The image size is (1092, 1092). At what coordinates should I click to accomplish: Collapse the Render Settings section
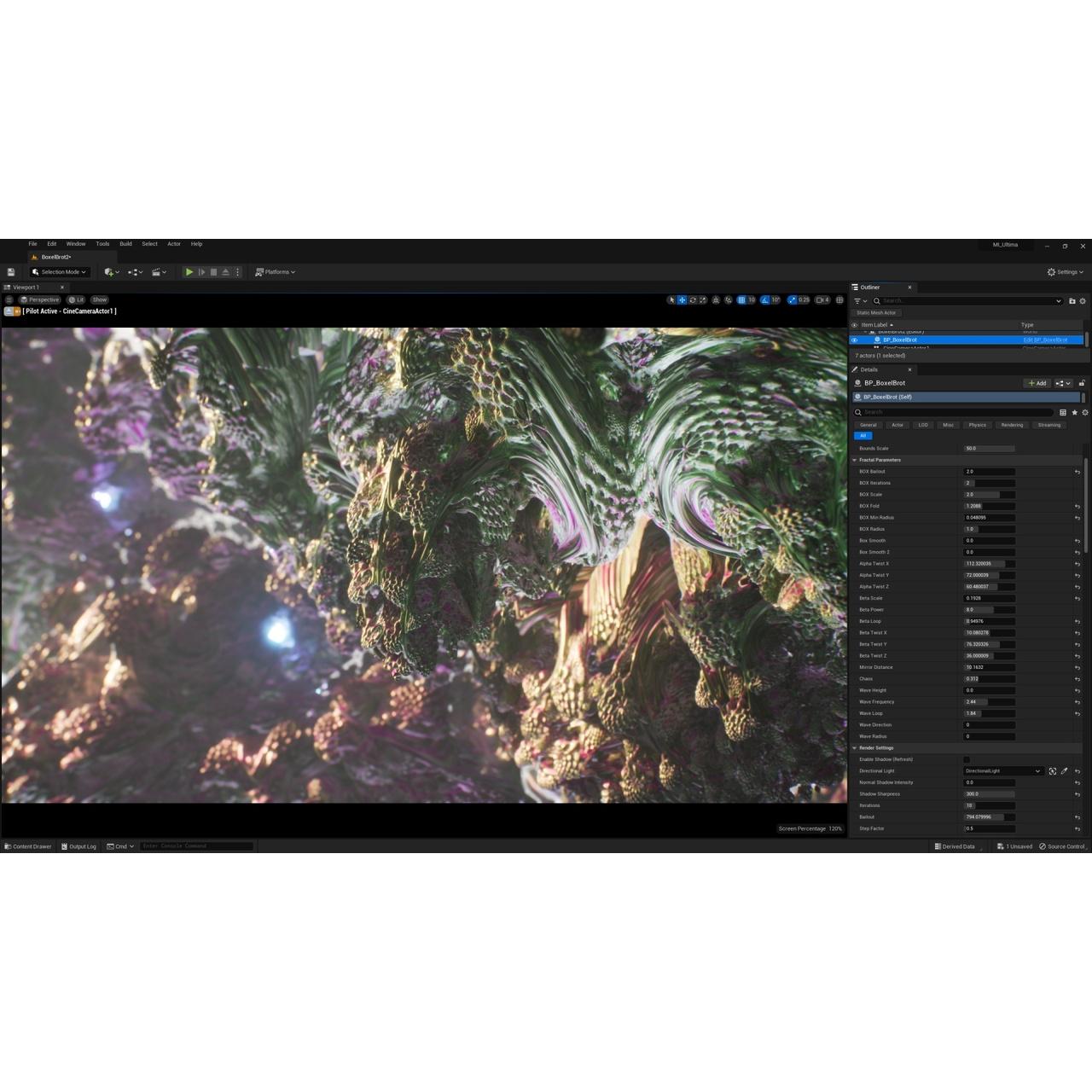pos(855,748)
